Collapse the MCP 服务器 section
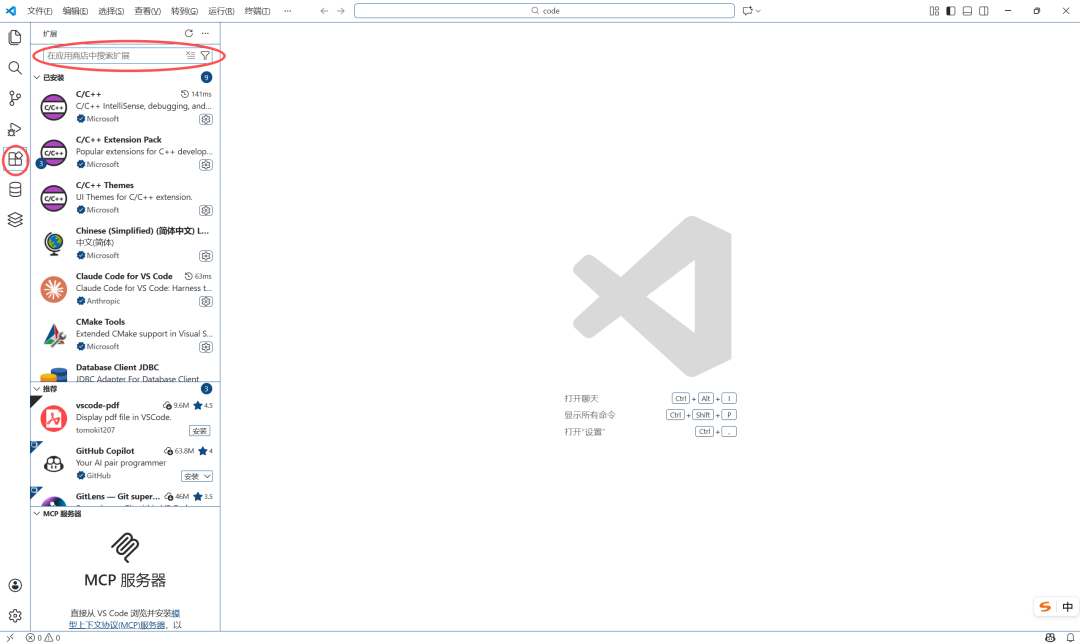The image size is (1080, 644). (37, 513)
